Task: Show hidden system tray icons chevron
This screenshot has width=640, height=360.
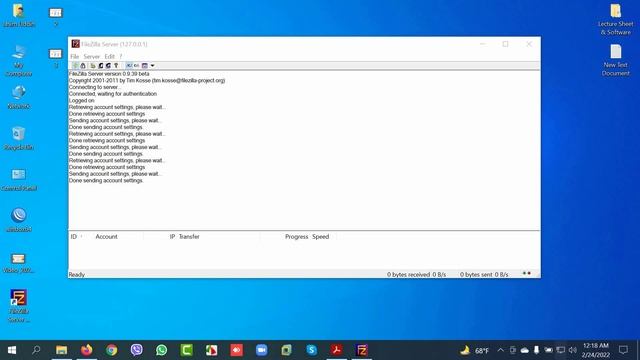Action: (x=501, y=350)
